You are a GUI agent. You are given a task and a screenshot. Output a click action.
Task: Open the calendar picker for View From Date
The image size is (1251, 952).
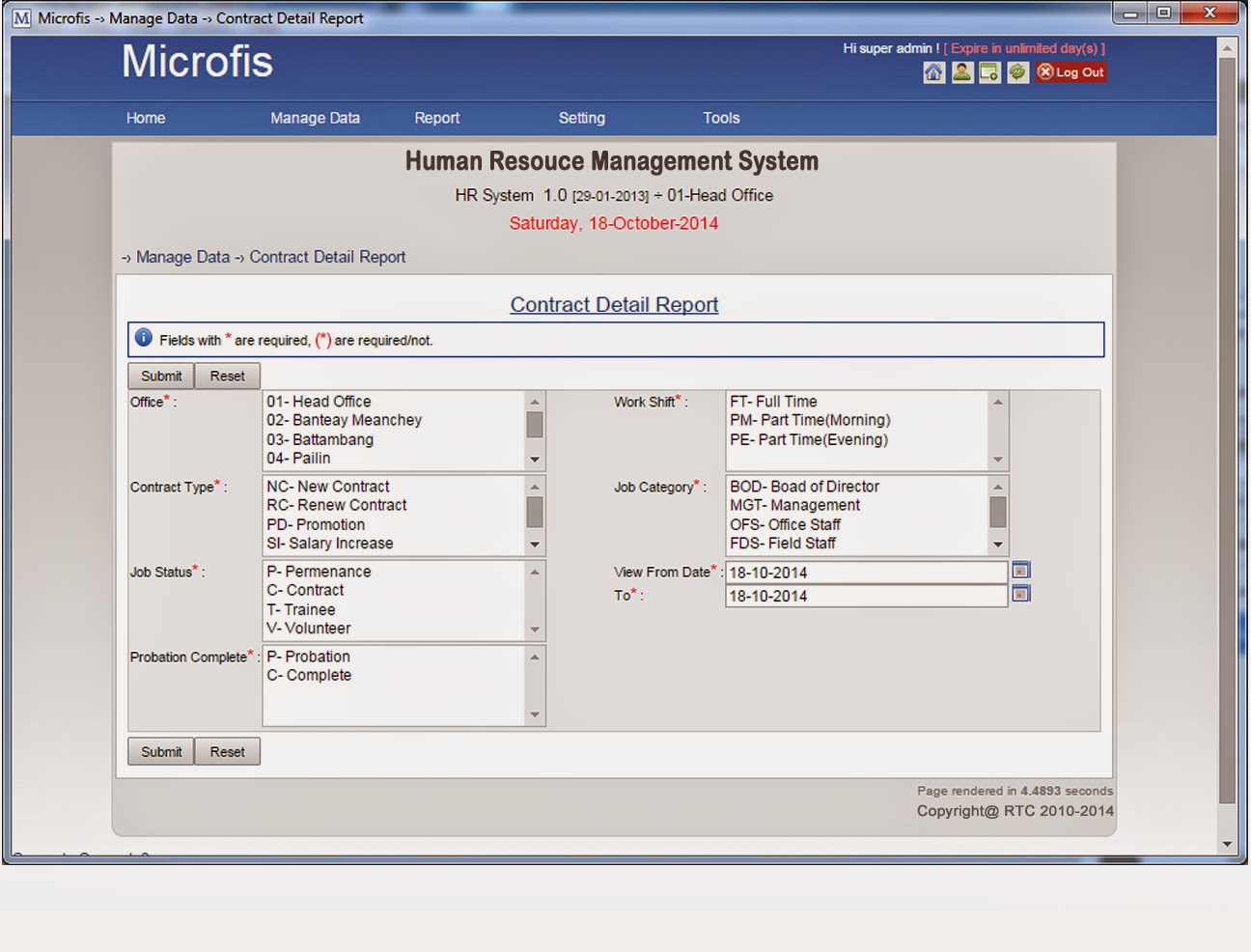(x=1020, y=570)
